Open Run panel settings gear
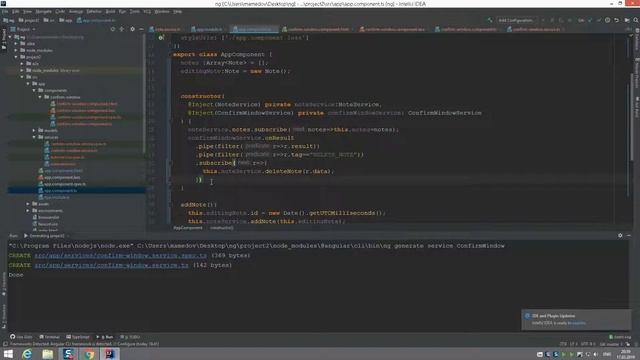 620,236
